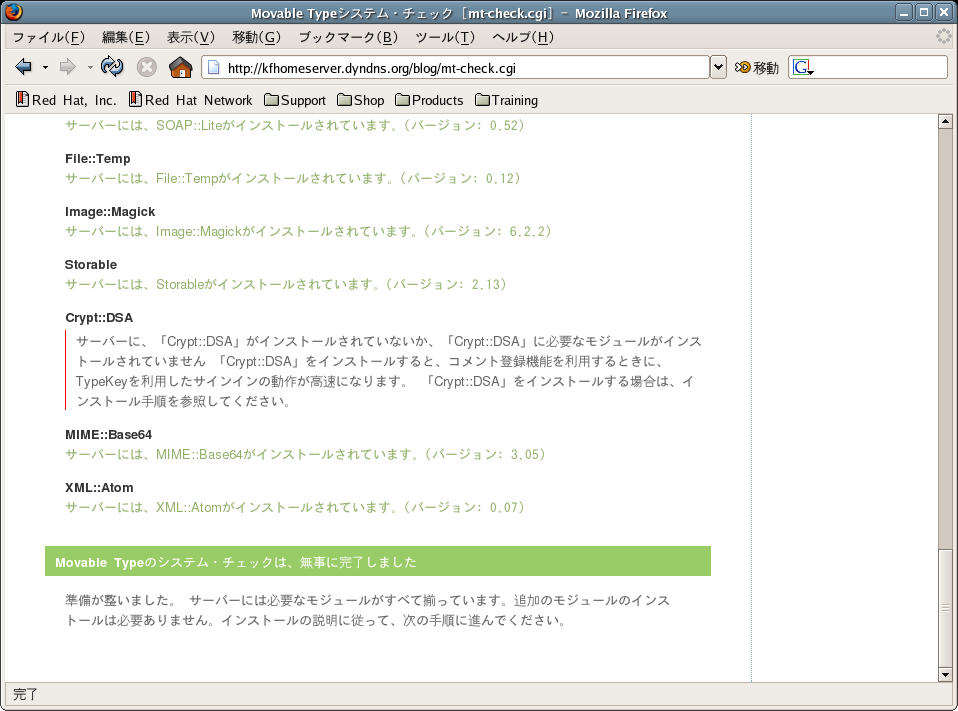Reload the page with the refresh icon

point(112,67)
